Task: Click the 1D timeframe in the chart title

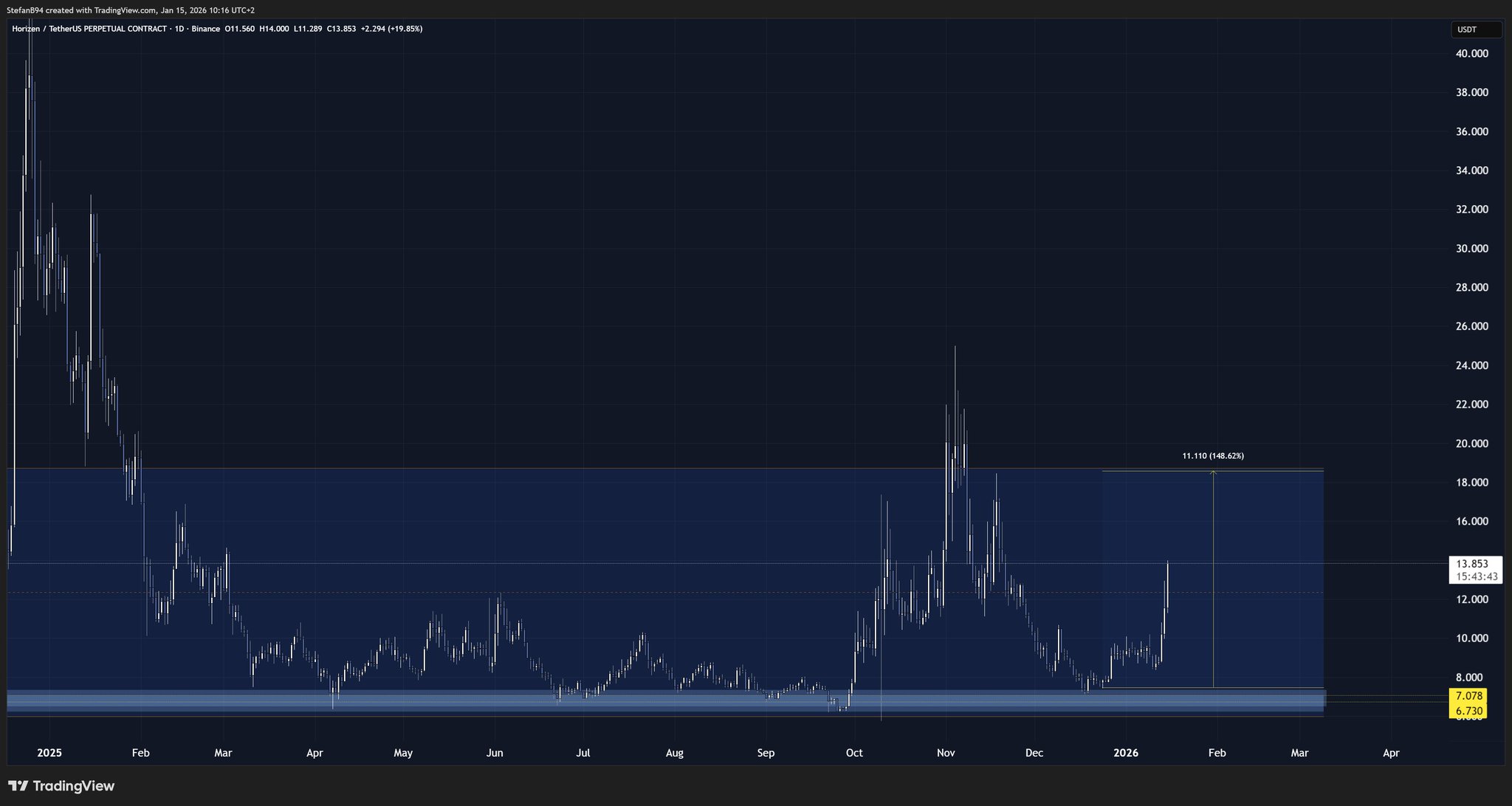Action: pyautogui.click(x=179, y=29)
